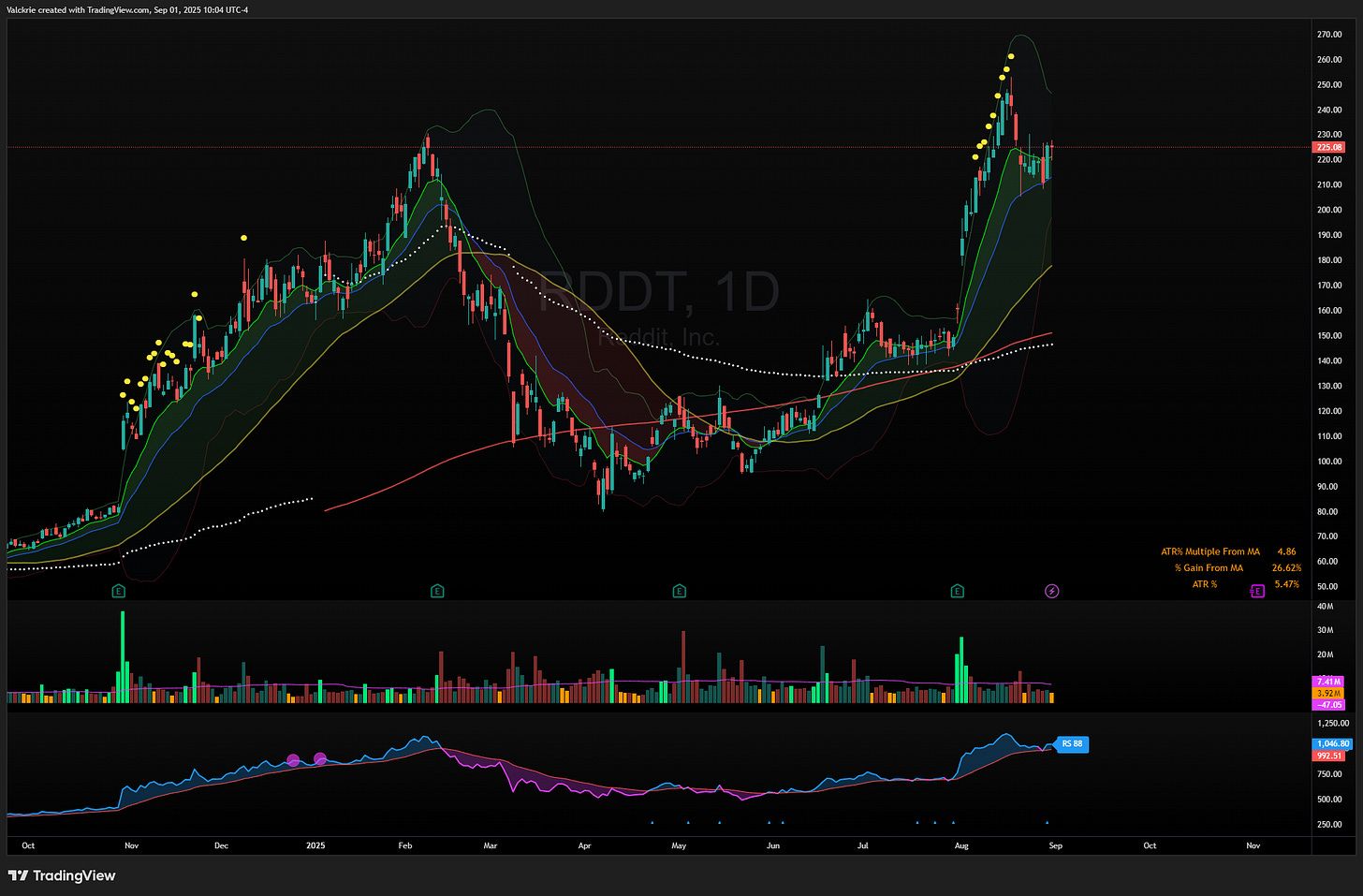Click the Jul label on time axis
Image resolution: width=1363 pixels, height=896 pixels.
[x=863, y=845]
